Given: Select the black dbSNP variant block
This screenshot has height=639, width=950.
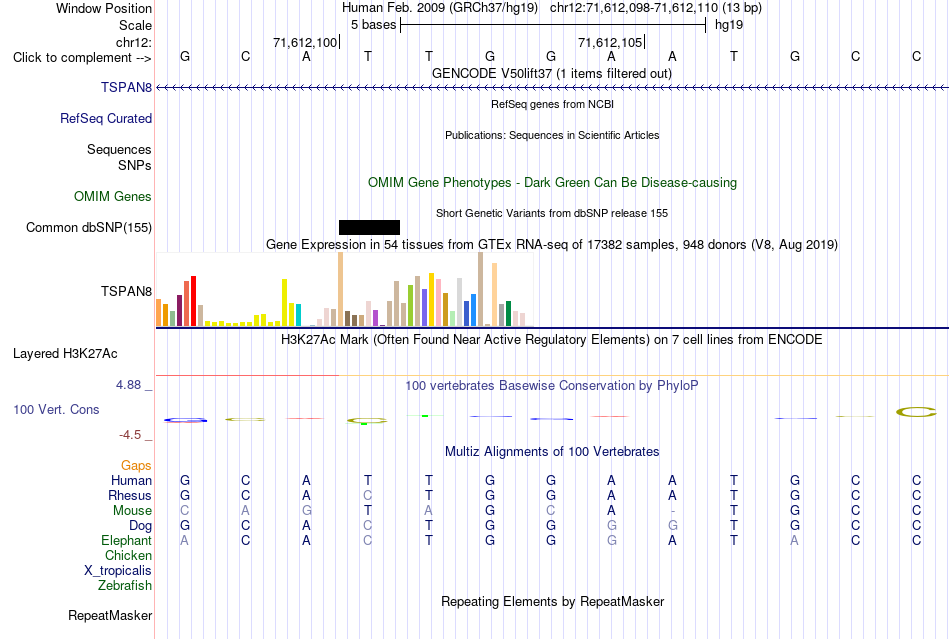Looking at the screenshot, I should pos(369,227).
